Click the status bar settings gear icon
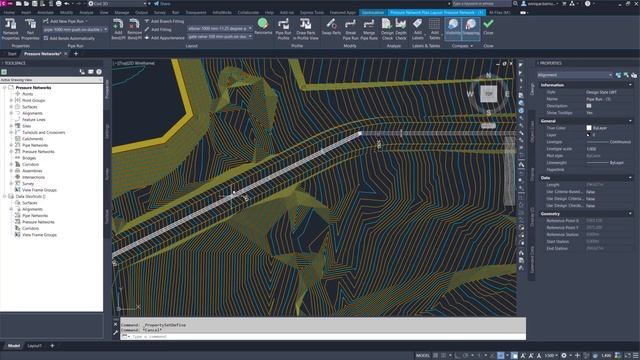This screenshot has height=360, width=640. [x=564, y=356]
